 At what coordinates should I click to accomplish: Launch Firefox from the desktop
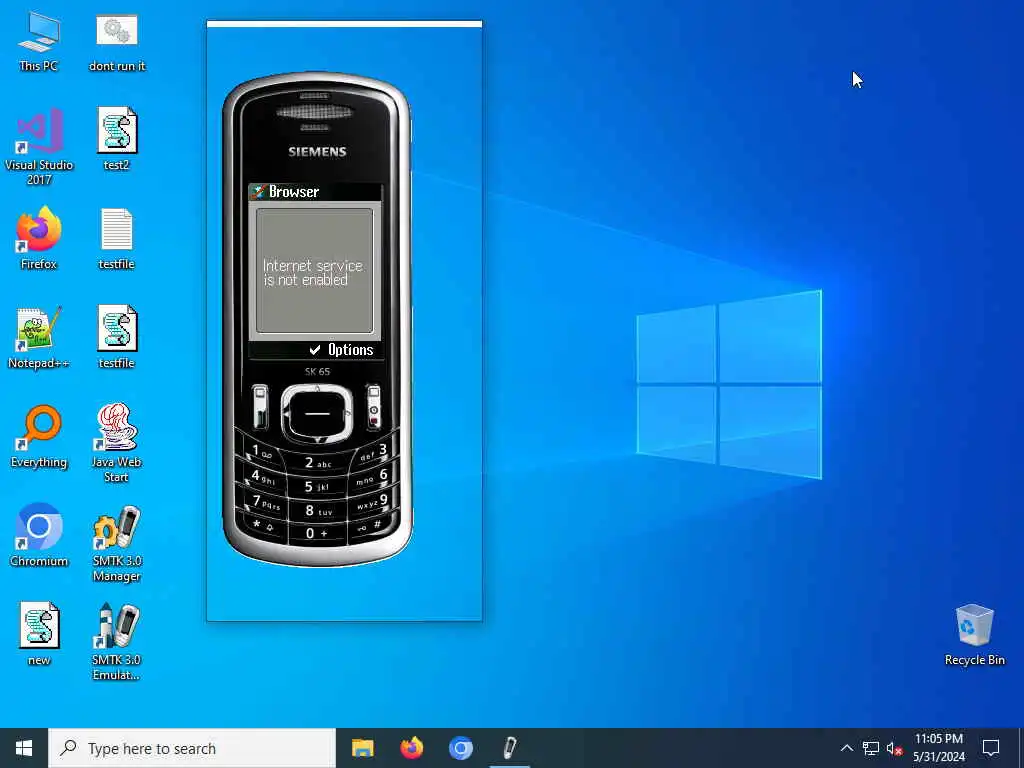pyautogui.click(x=39, y=238)
